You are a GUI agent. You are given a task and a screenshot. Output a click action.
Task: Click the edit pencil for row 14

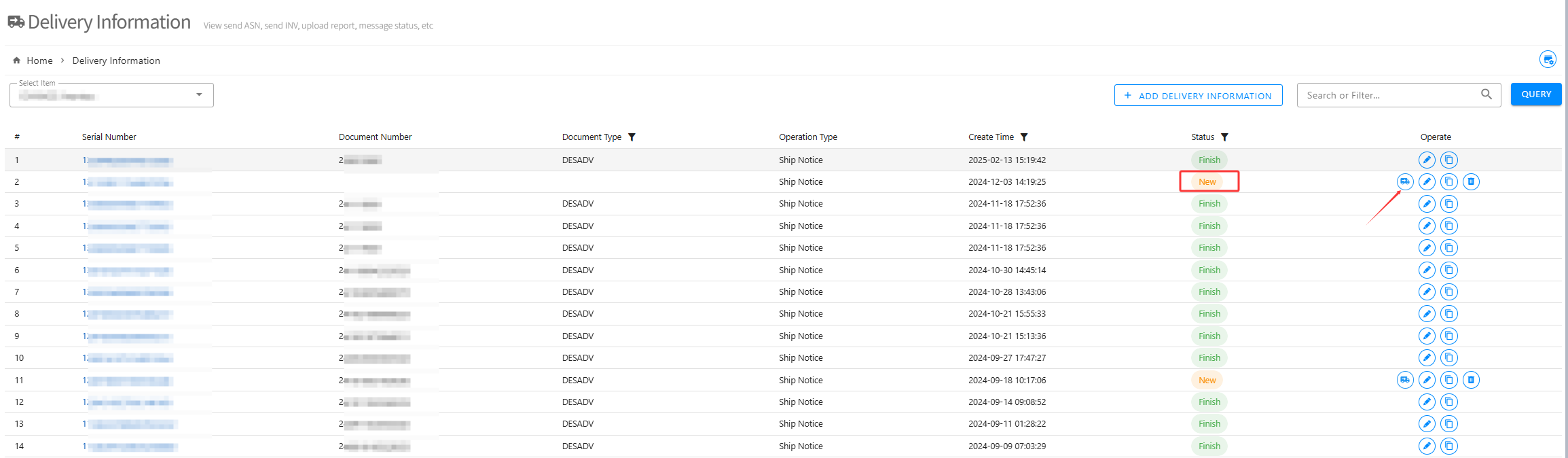click(x=1427, y=446)
